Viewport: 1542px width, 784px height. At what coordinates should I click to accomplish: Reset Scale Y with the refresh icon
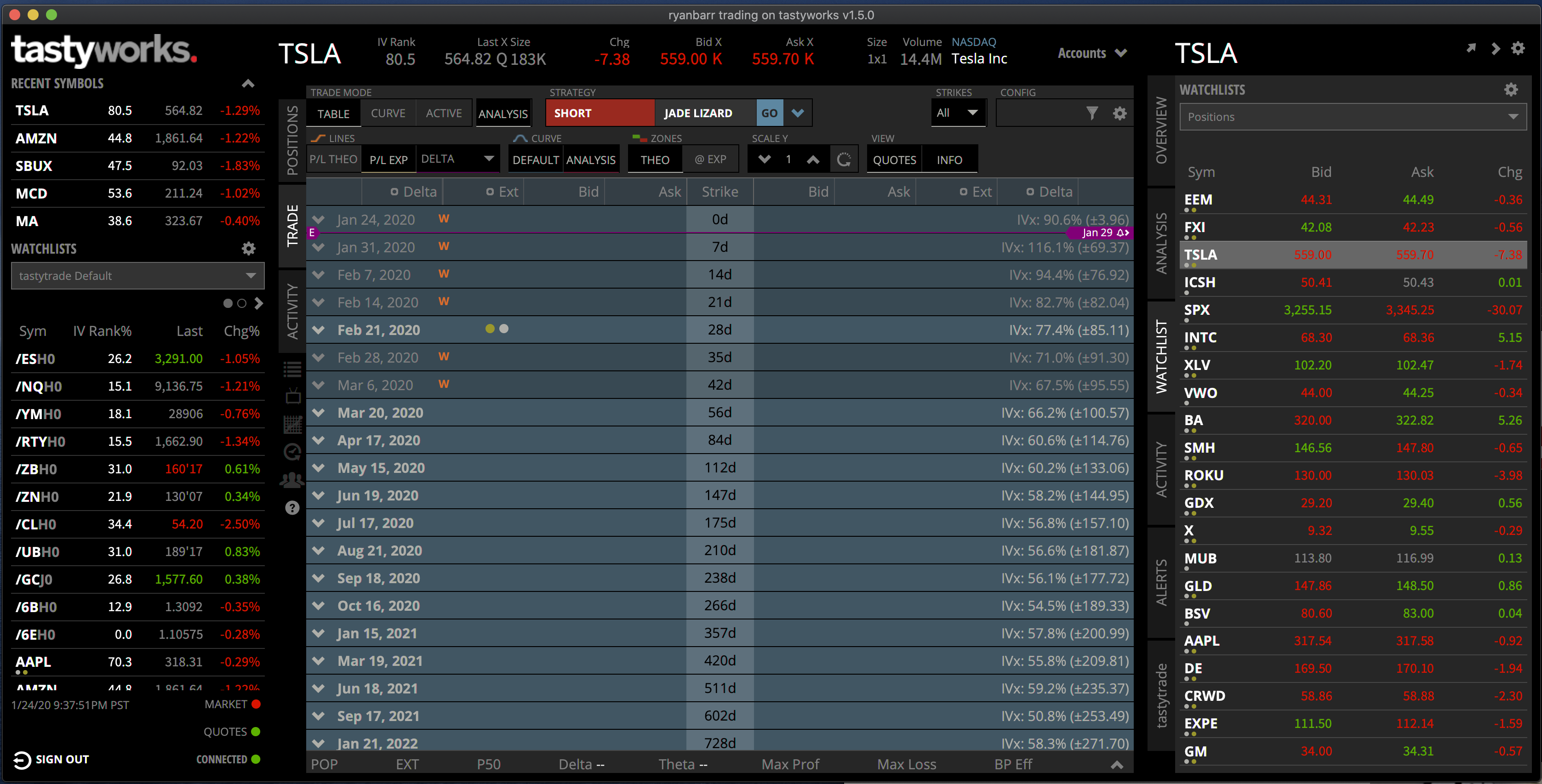pyautogui.click(x=844, y=160)
